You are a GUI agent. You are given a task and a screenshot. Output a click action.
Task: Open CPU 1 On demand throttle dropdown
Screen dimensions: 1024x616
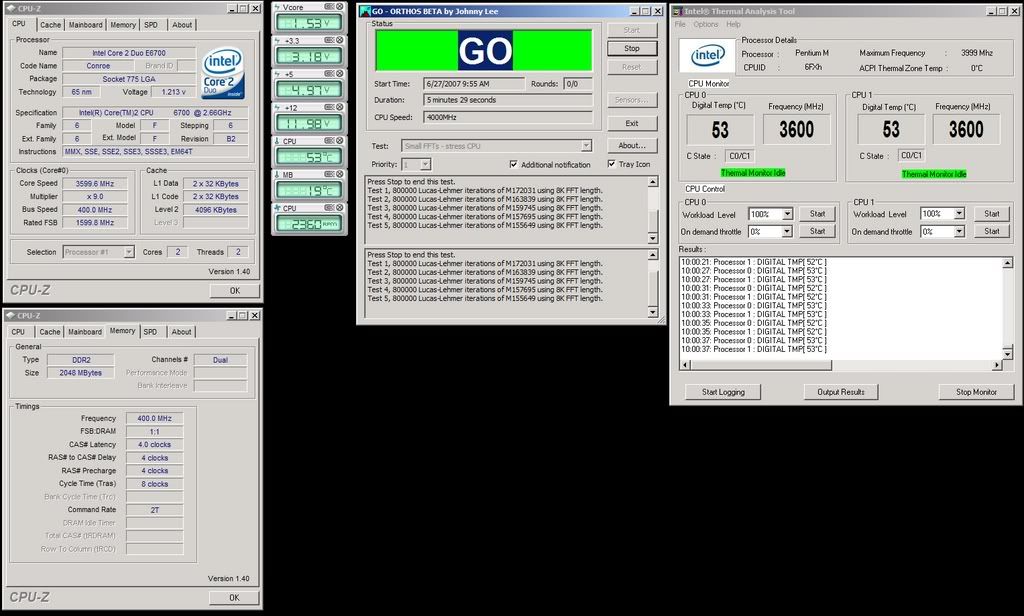click(x=959, y=231)
